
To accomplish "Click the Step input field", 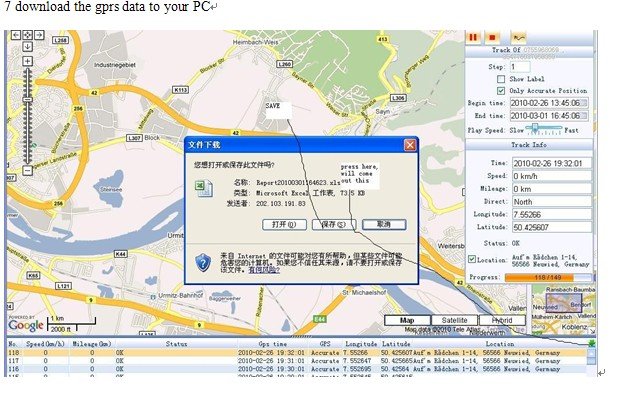I will (x=520, y=66).
